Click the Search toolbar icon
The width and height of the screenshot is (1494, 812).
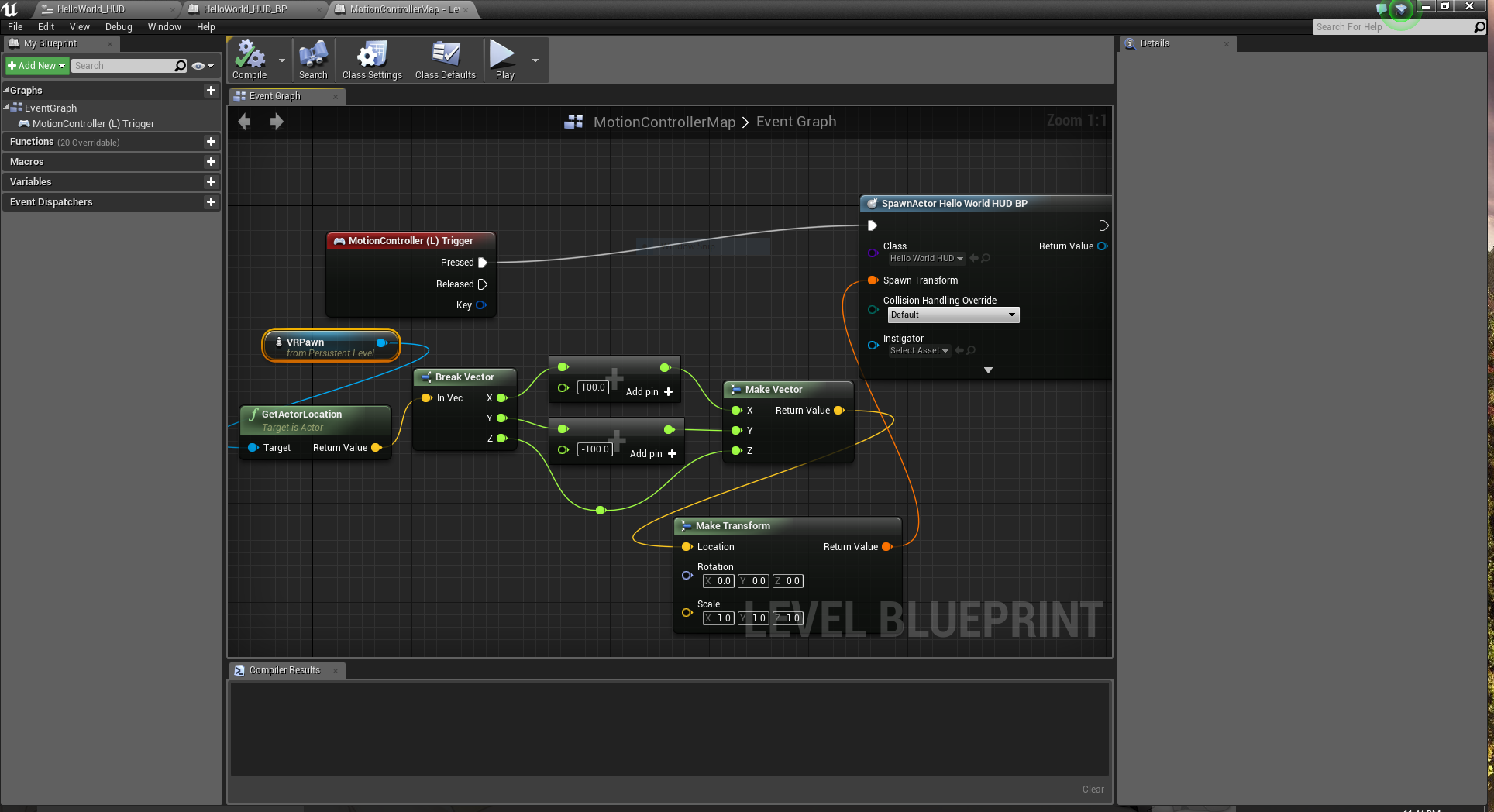pyautogui.click(x=313, y=60)
